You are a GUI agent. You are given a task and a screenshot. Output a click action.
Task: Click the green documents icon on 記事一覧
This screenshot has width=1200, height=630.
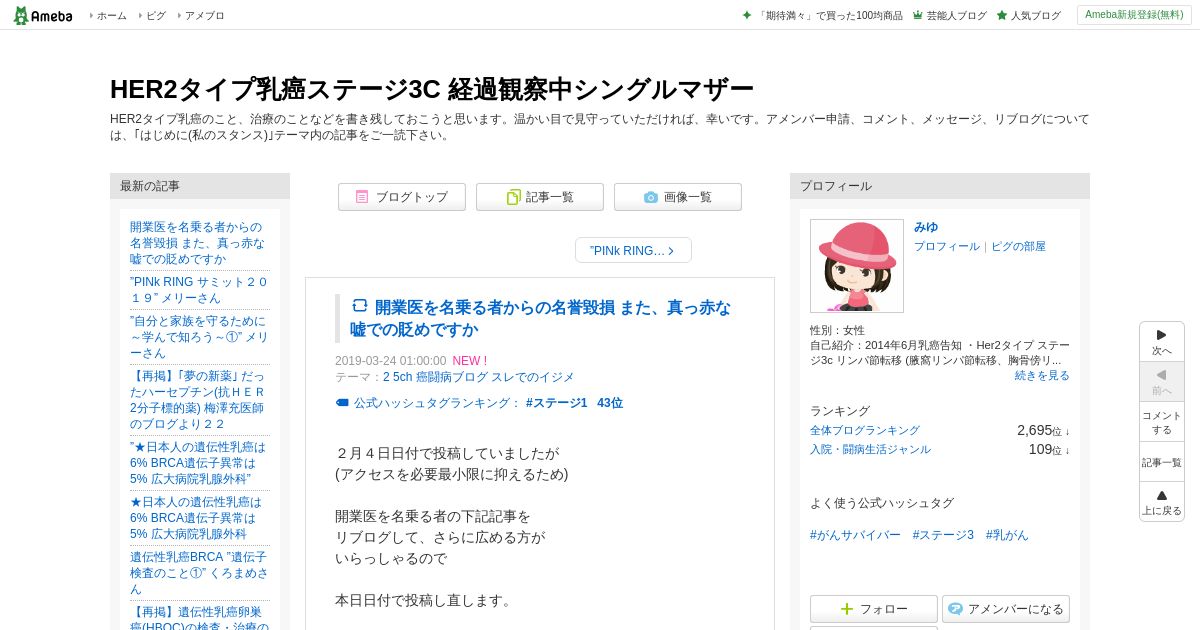513,197
